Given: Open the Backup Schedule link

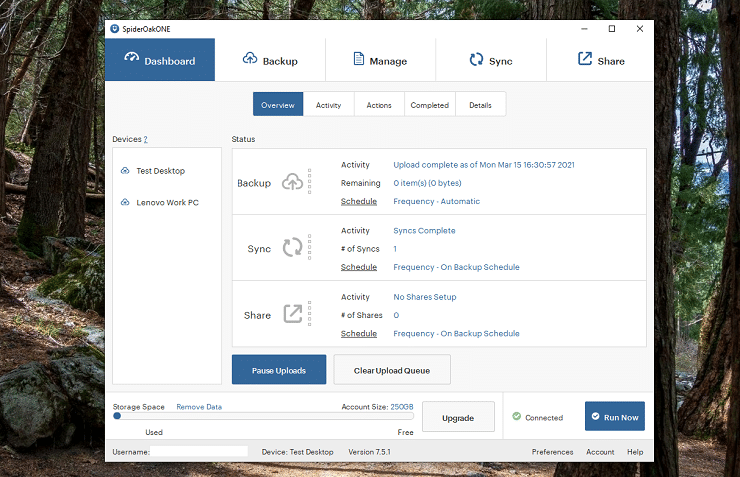Looking at the screenshot, I should click(x=359, y=201).
